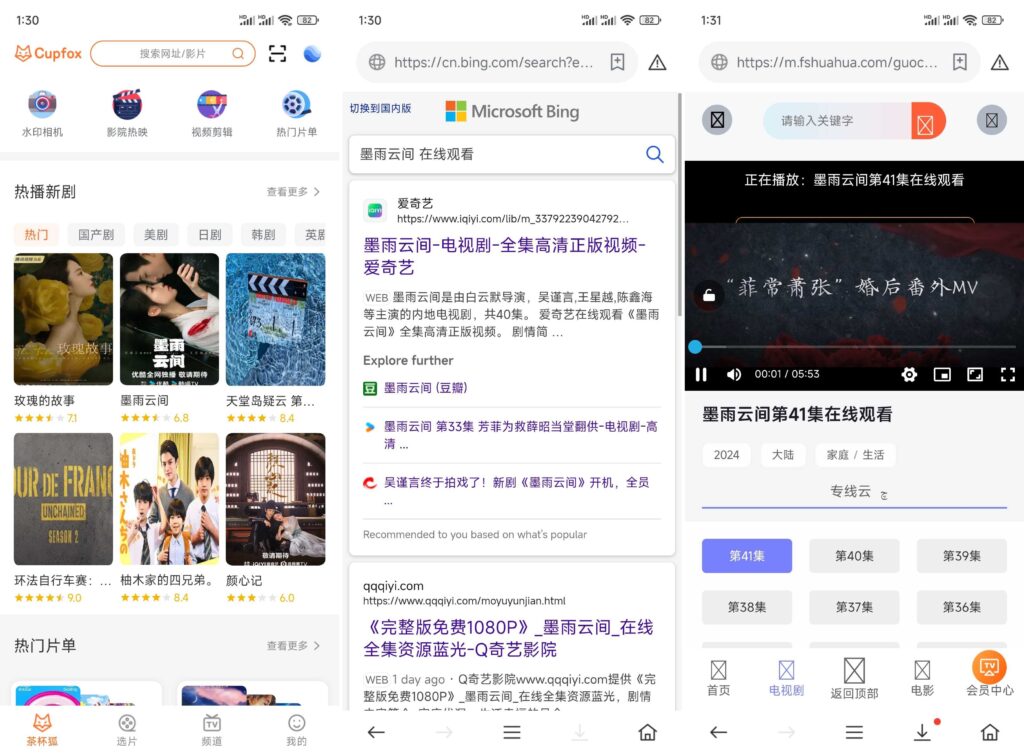1024x754 pixels.
Task: Click the 请输入关键字 search field
Action: click(837, 121)
